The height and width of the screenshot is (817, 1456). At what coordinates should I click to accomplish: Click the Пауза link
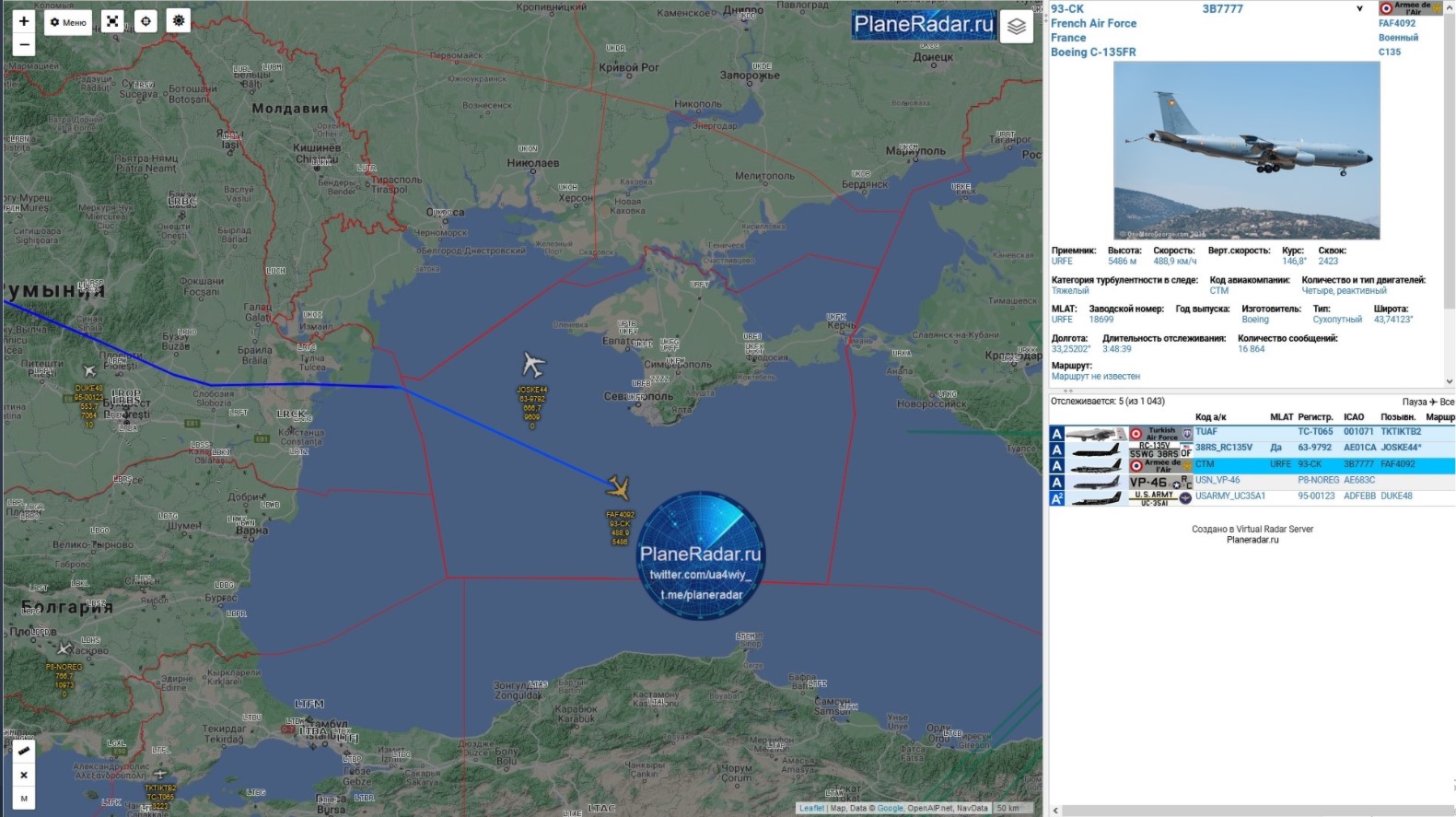tap(1415, 402)
